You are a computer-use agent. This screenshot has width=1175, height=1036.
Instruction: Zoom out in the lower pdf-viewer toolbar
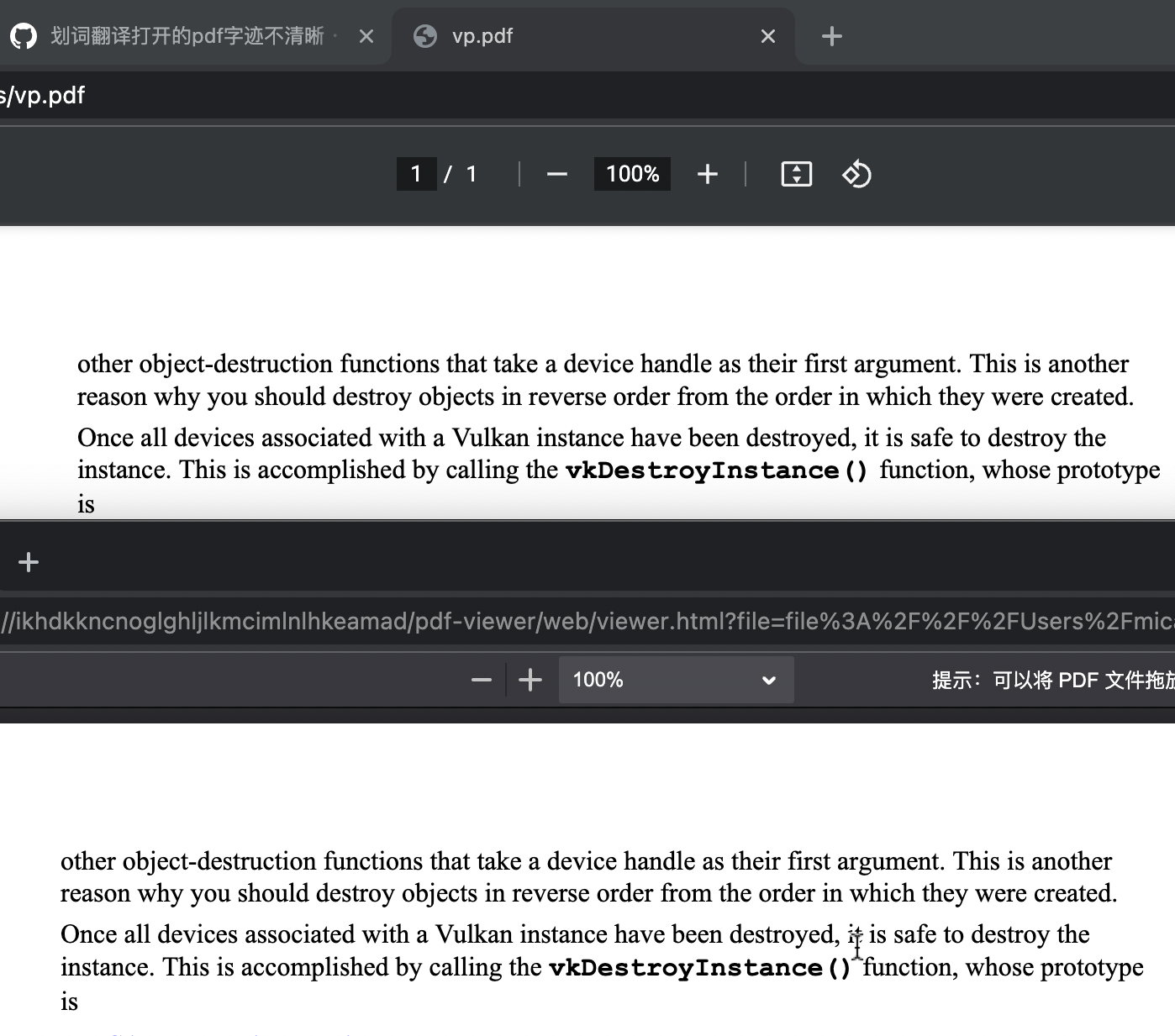pyautogui.click(x=482, y=680)
